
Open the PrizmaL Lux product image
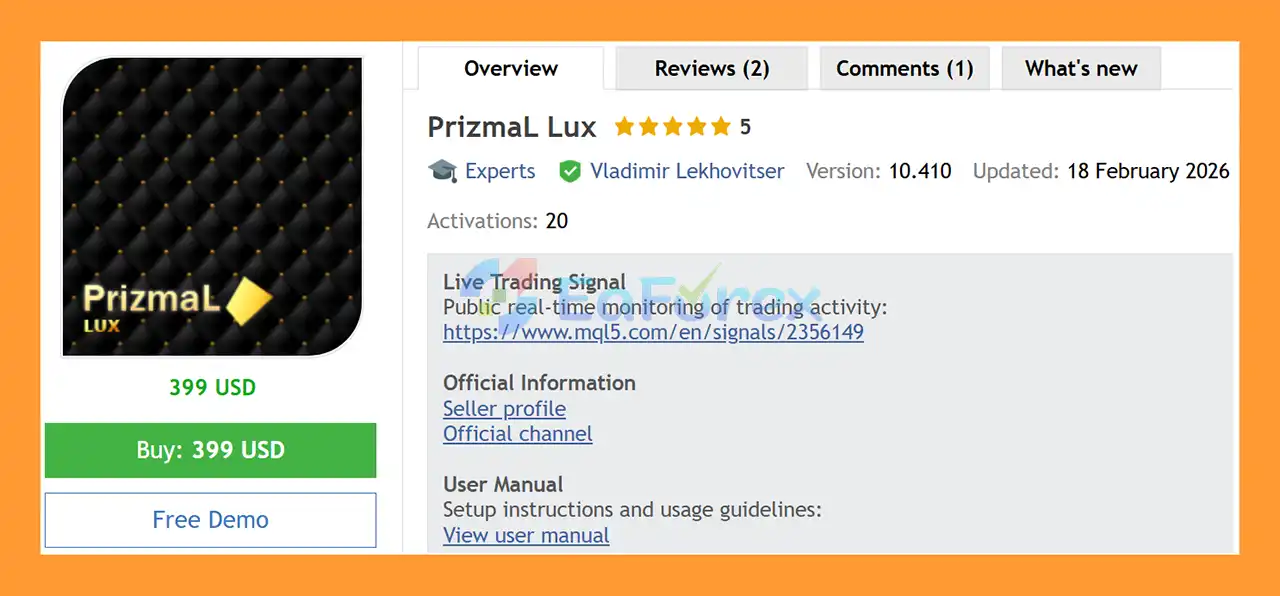click(x=212, y=206)
